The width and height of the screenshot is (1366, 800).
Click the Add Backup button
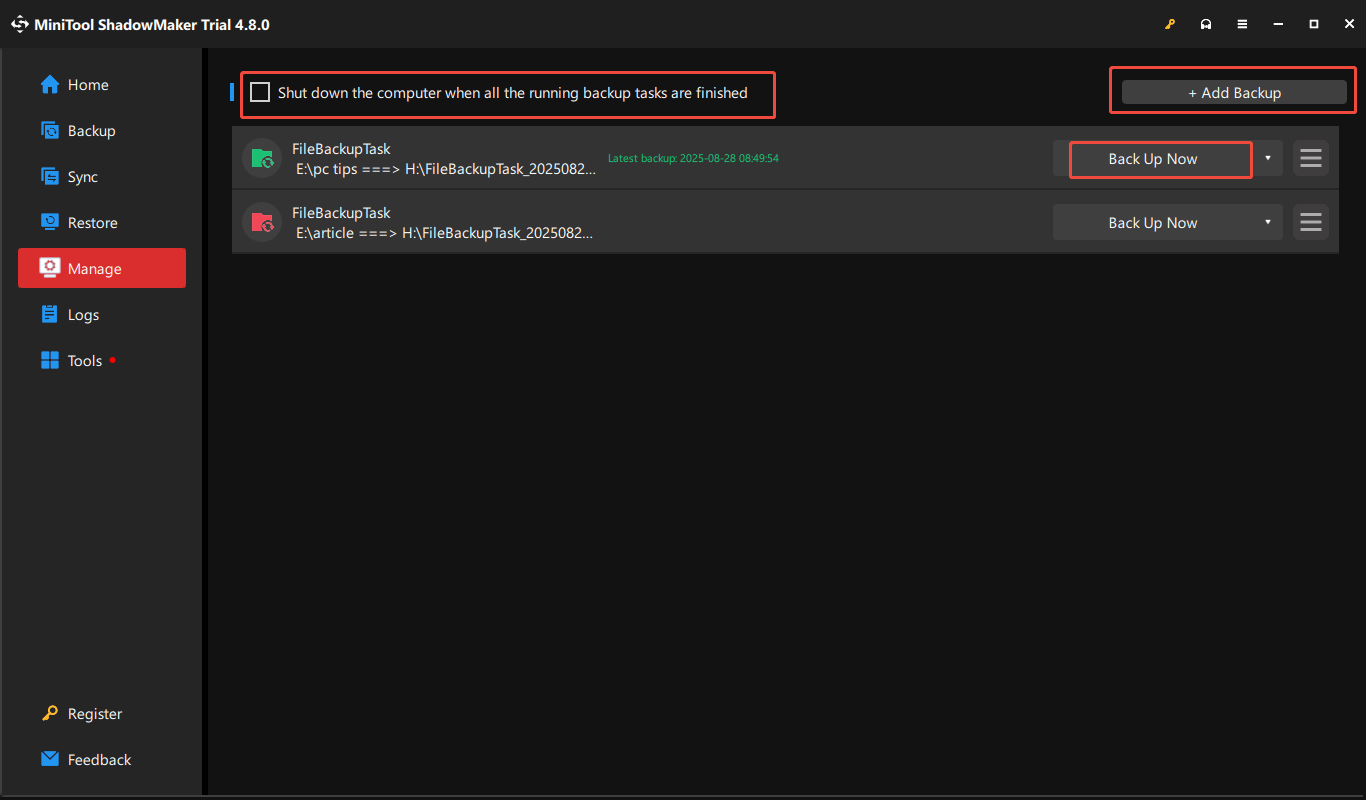coord(1232,91)
